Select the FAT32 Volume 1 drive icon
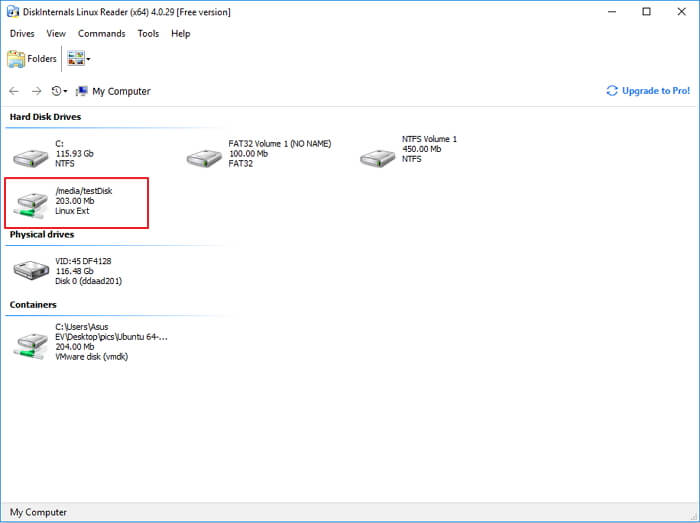The image size is (700, 523). pyautogui.click(x=205, y=157)
